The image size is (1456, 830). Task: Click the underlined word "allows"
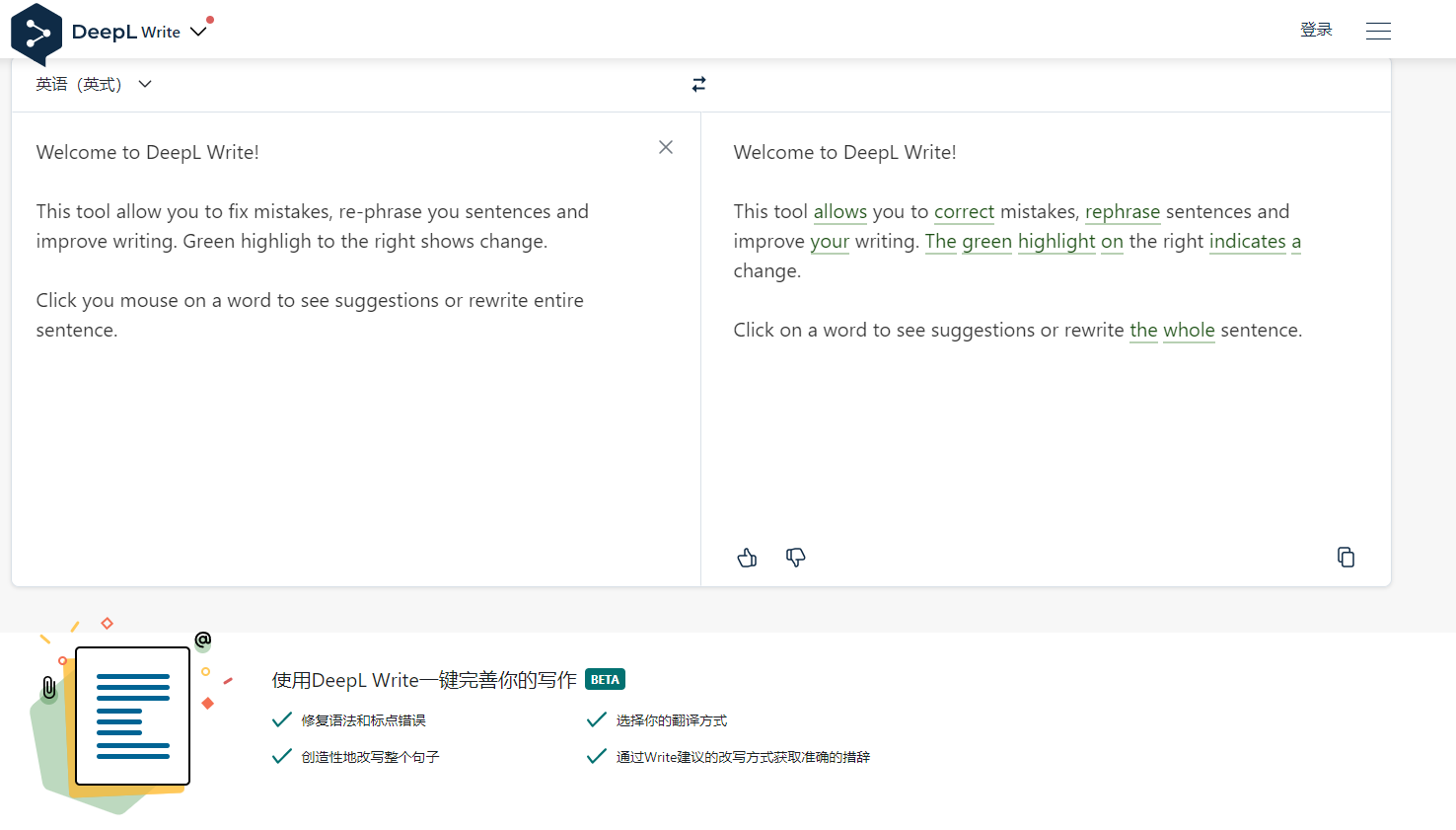pos(839,212)
